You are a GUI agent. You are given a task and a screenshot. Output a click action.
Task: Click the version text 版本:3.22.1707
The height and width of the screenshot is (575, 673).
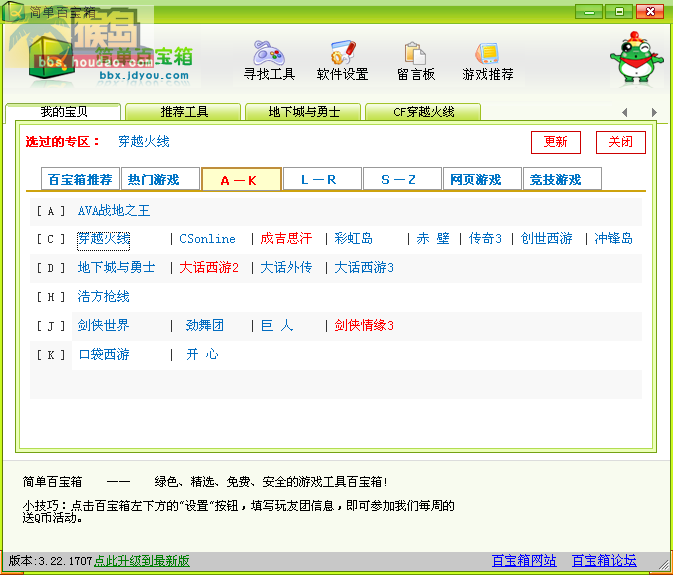[51, 561]
